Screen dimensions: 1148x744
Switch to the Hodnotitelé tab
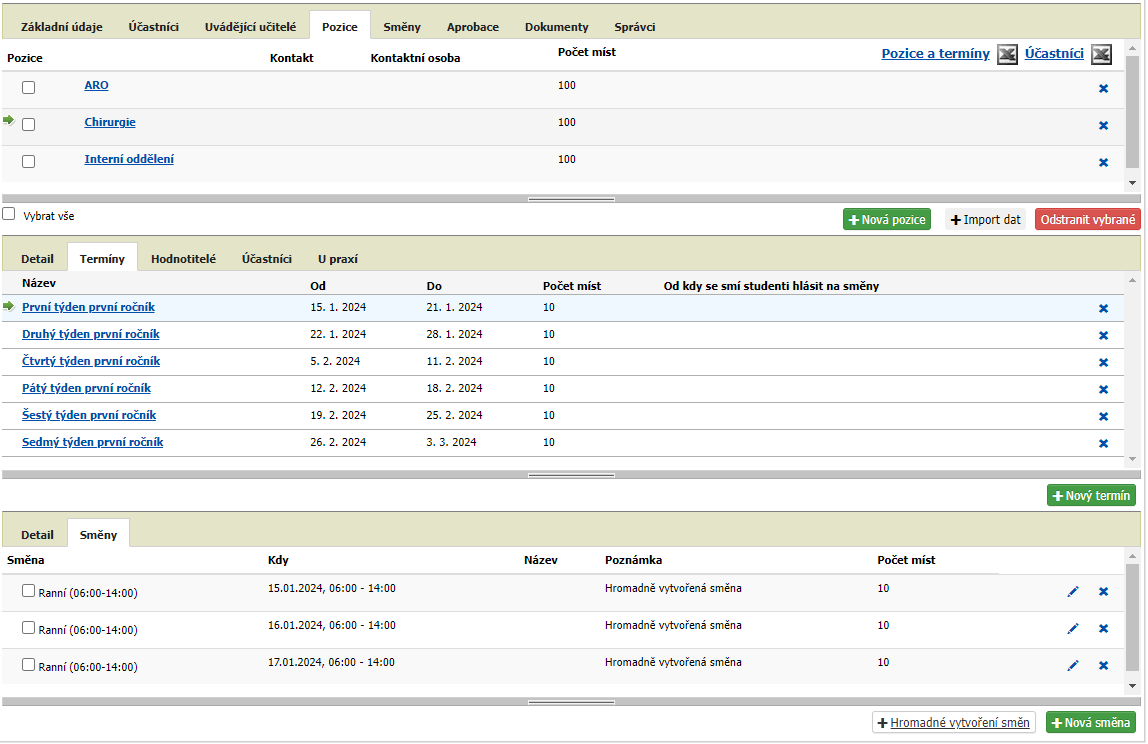coord(184,259)
